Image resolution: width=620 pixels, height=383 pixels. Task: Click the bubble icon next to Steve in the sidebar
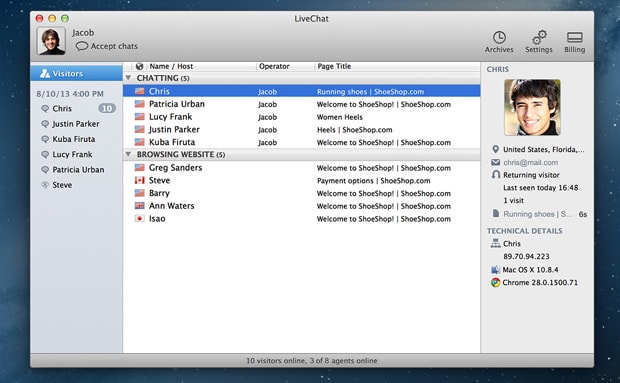coord(45,185)
